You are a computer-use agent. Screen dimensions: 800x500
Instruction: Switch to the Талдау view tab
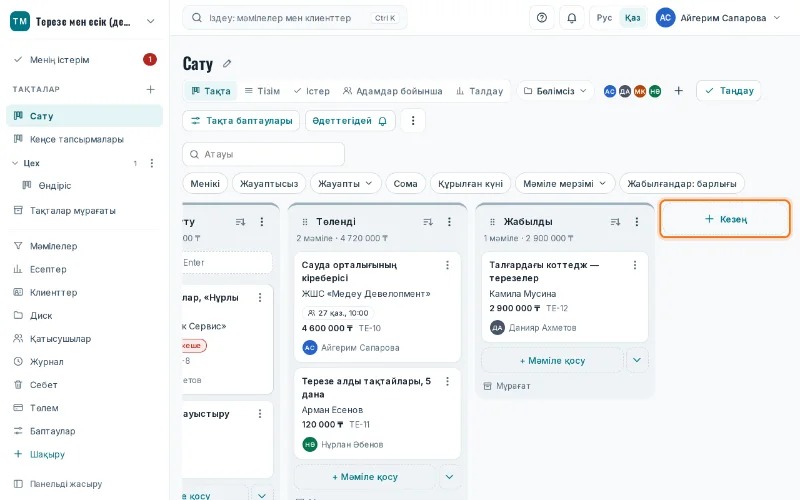[x=480, y=91]
